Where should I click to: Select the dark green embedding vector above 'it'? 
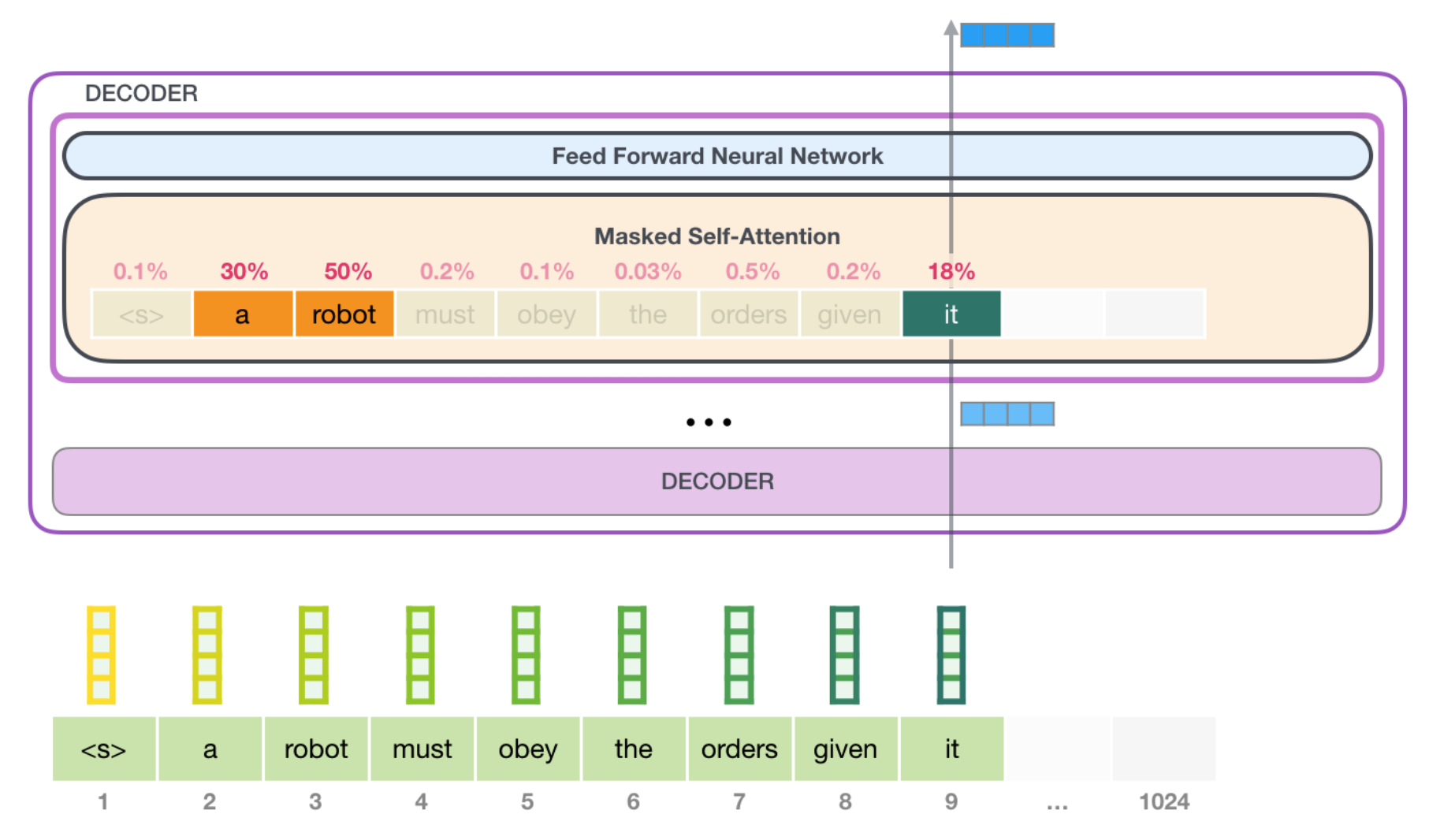click(951, 655)
